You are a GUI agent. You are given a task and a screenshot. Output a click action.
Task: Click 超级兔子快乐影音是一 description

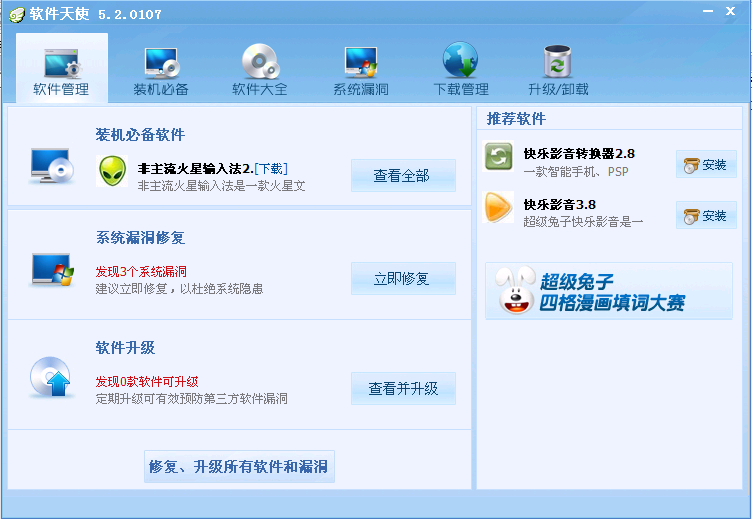pyautogui.click(x=583, y=222)
